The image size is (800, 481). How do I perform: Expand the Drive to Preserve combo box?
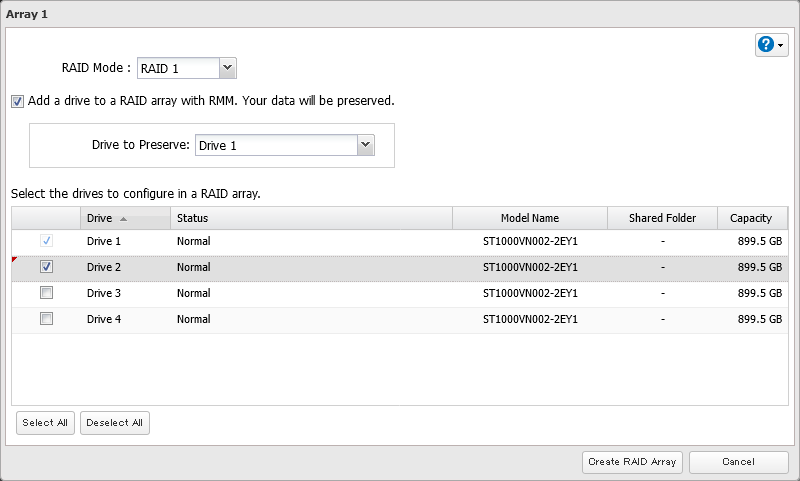tap(365, 145)
